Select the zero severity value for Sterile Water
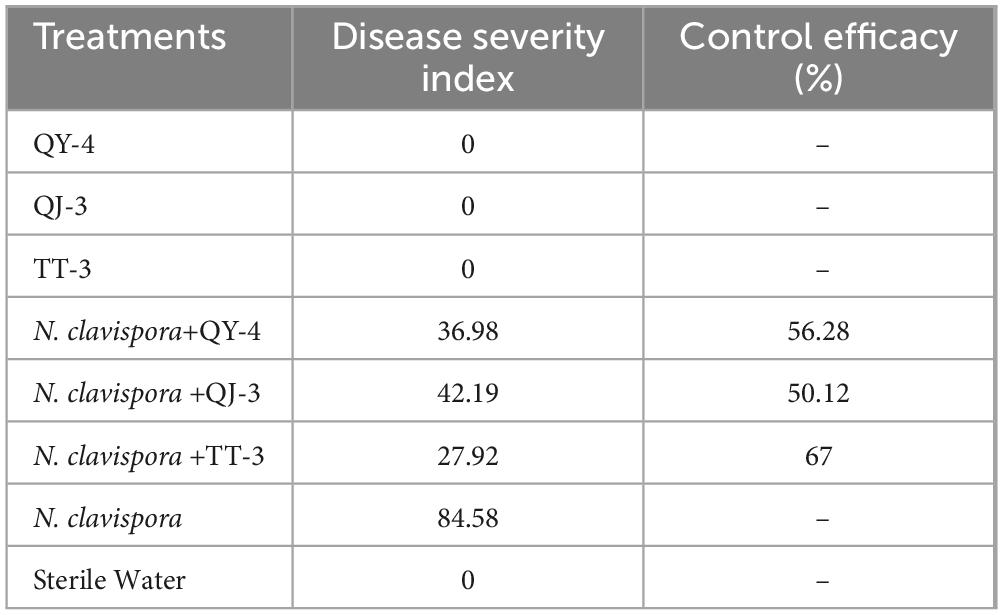Image resolution: width=1003 pixels, height=615 pixels. coord(468,580)
